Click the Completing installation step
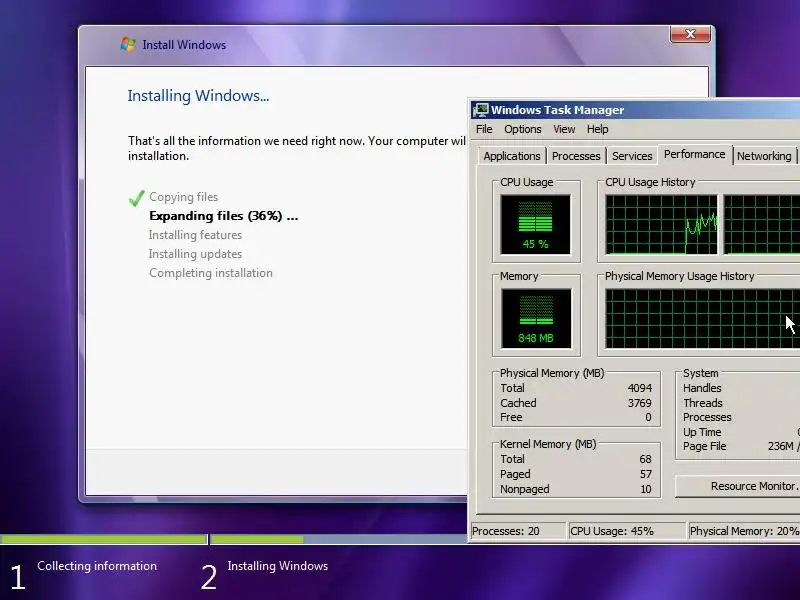The width and height of the screenshot is (800, 600). [211, 273]
